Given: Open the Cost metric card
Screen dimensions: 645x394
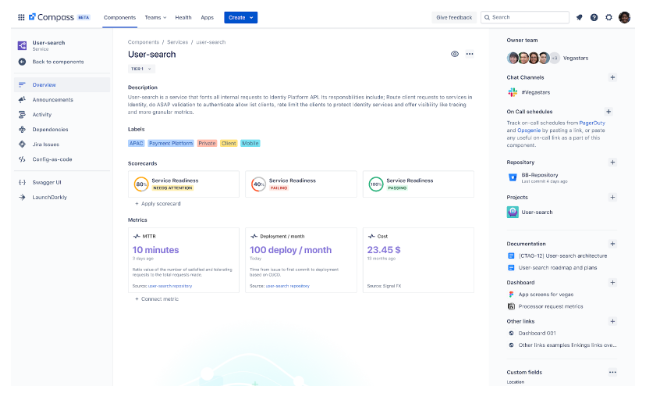Looking at the screenshot, I should (x=418, y=260).
